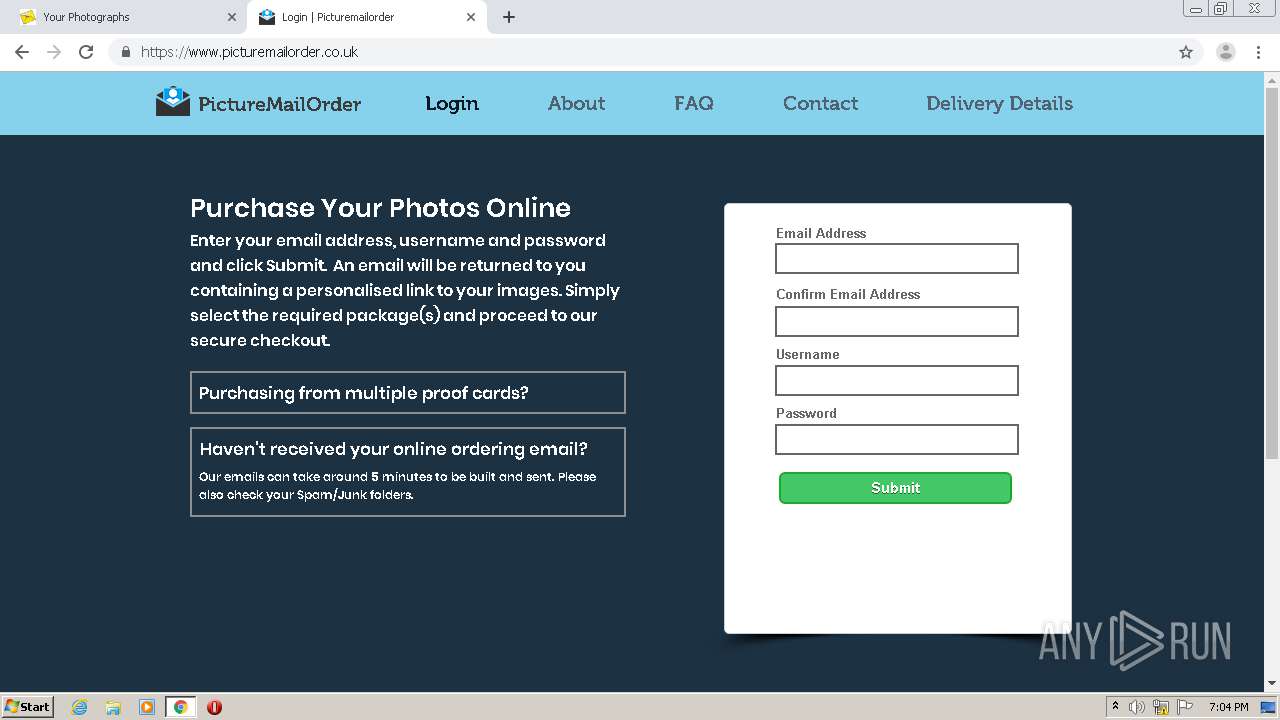Image resolution: width=1280 pixels, height=720 pixels.
Task: Close the Login Picturemailorder tab
Action: tap(471, 17)
